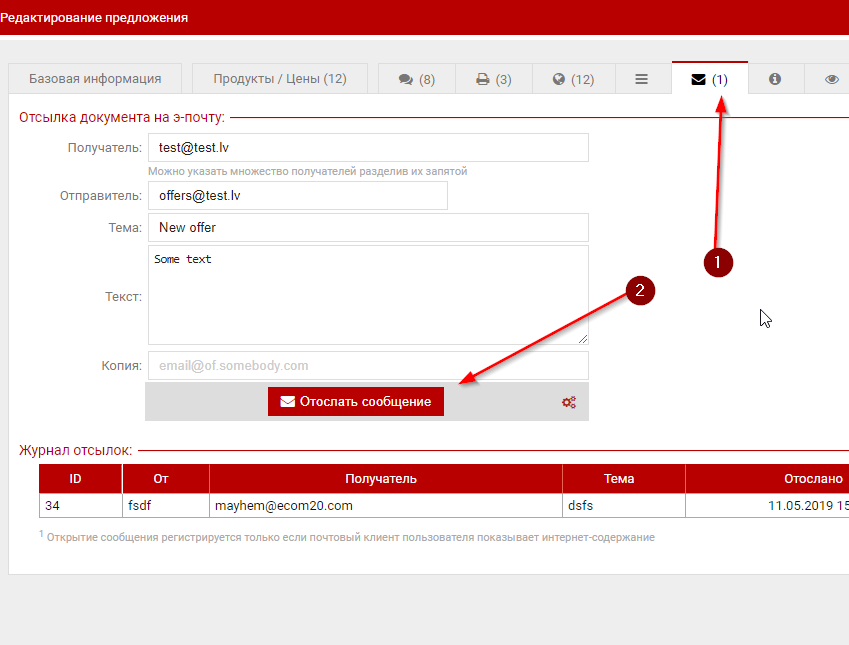Click the Получатель column header in log table
Viewport: 849px width, 645px height.
[385, 479]
